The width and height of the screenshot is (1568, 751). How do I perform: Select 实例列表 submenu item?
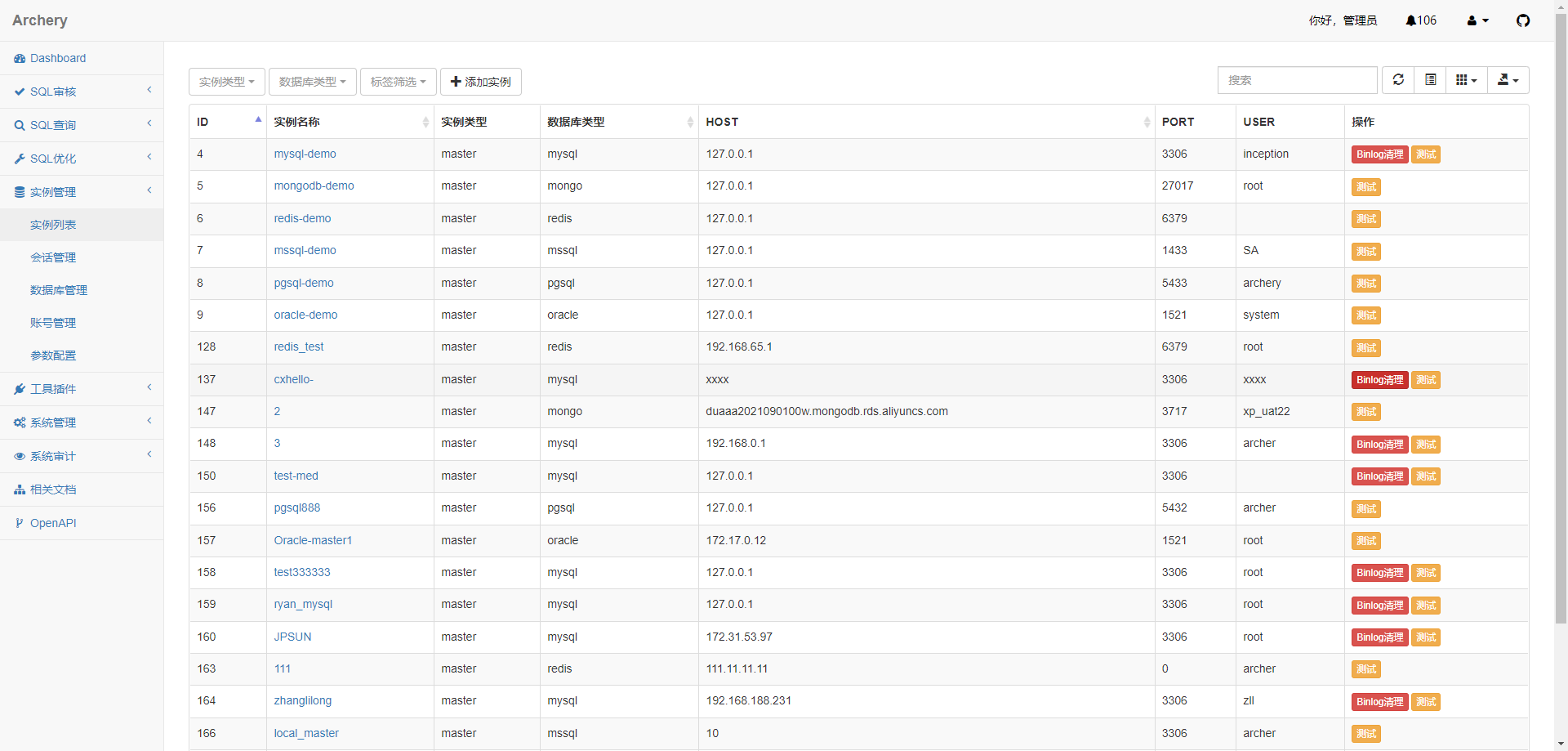pos(82,225)
